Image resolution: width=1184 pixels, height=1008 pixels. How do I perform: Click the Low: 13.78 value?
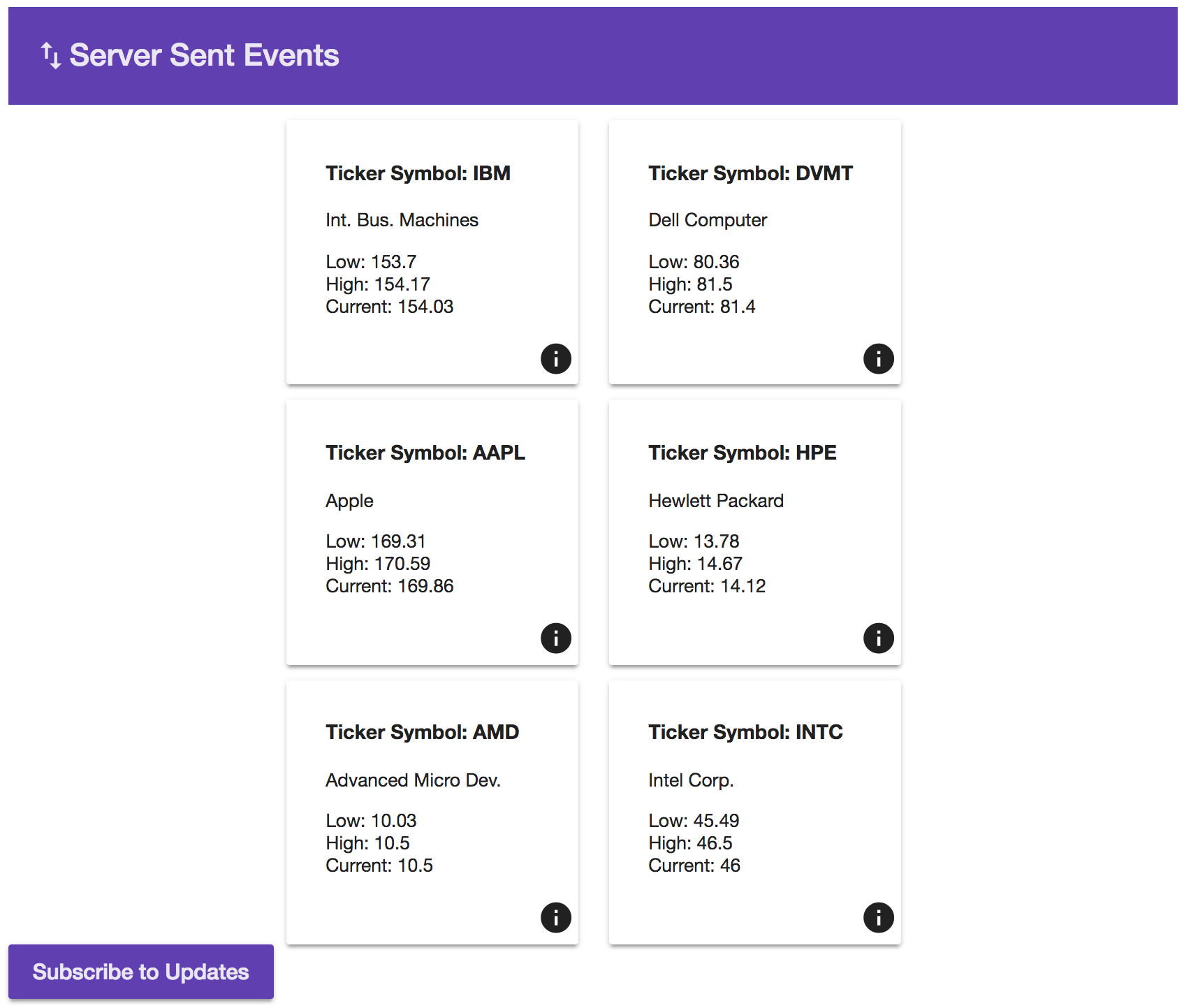pyautogui.click(x=694, y=541)
